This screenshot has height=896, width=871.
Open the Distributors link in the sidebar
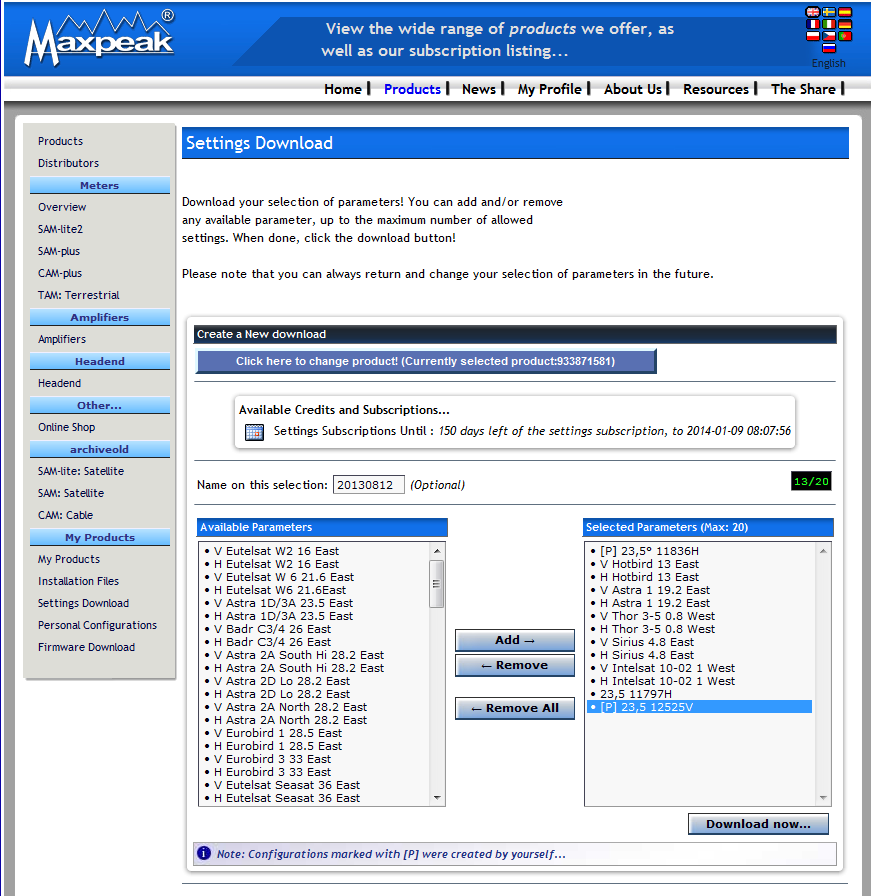69,163
